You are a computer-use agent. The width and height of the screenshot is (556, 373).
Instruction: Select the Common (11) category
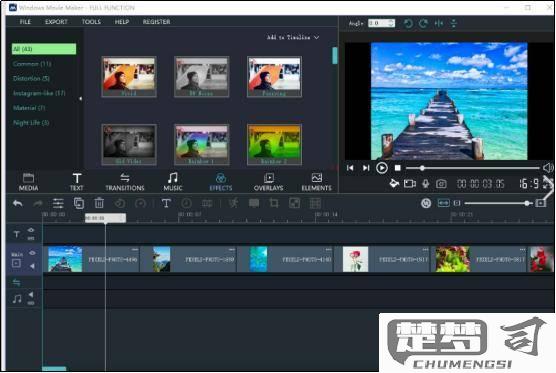[x=32, y=64]
